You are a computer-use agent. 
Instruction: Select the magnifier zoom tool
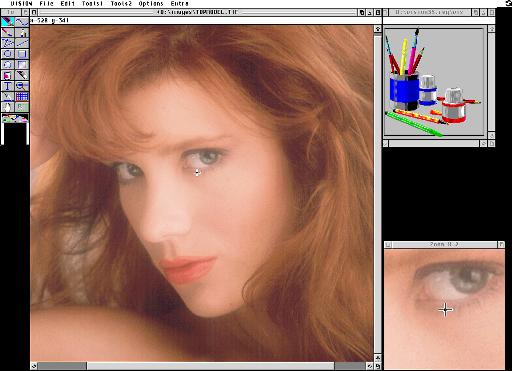(22, 86)
